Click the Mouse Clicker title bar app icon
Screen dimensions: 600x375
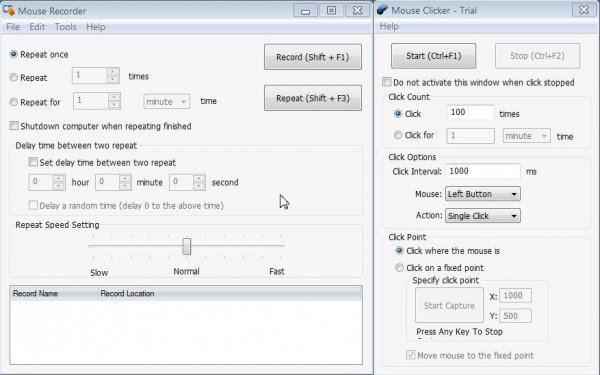383,10
